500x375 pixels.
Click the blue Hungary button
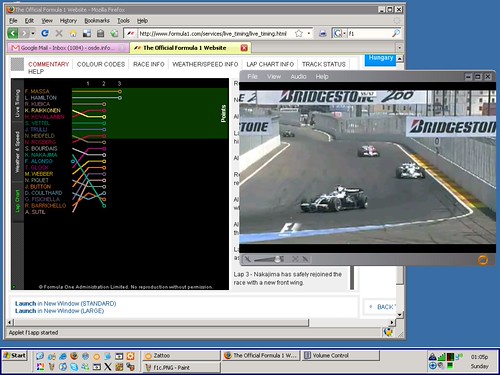tap(380, 60)
